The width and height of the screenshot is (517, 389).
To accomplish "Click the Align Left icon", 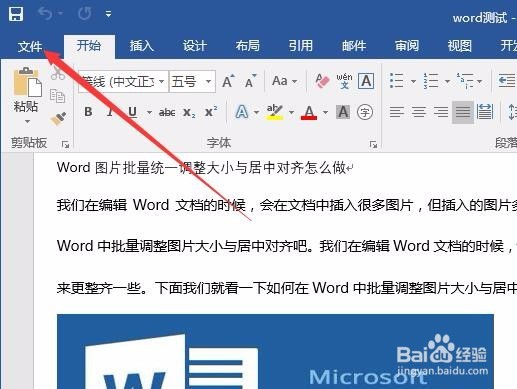I will tap(397, 112).
